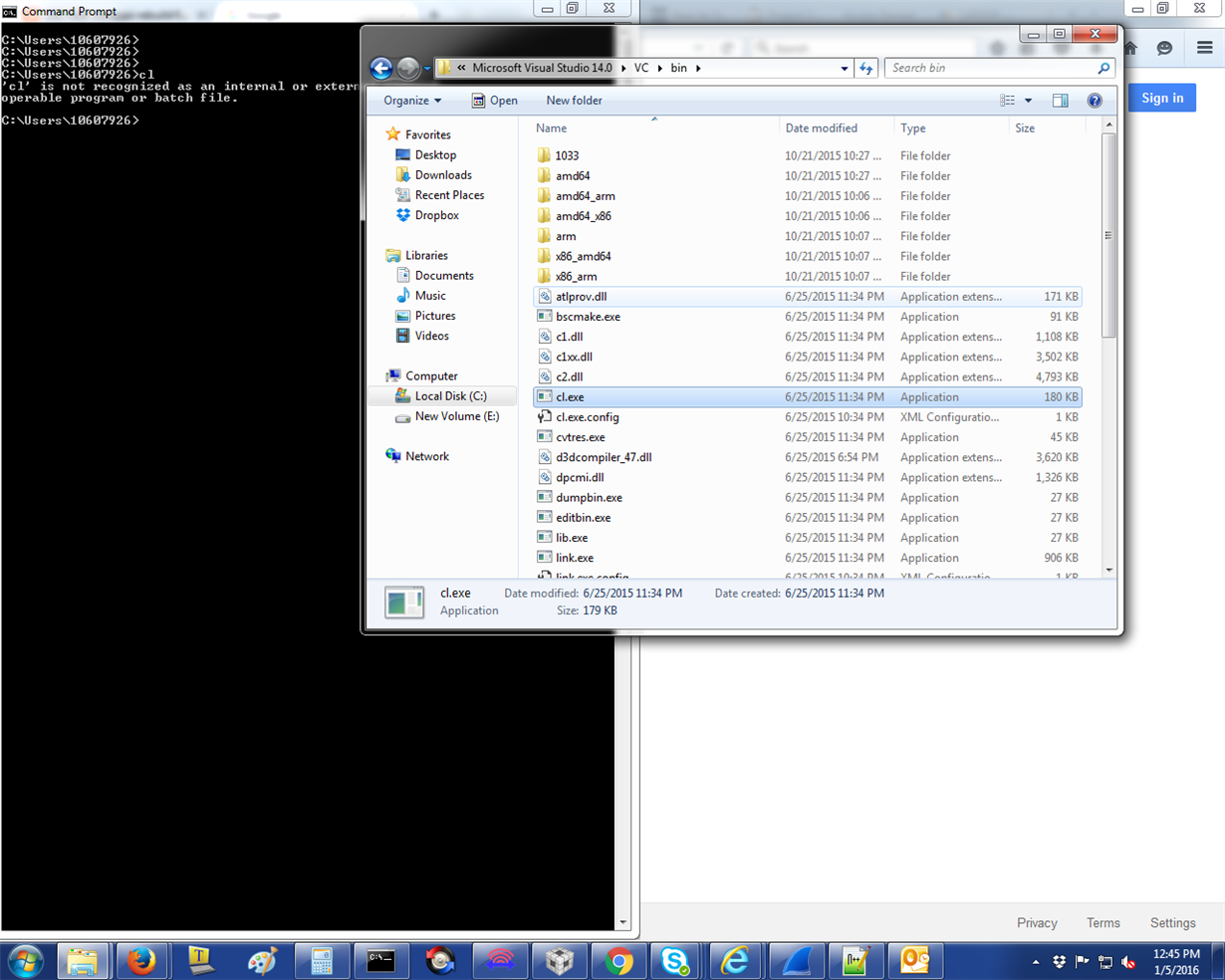Click the Search bin input field
This screenshot has height=980, width=1225.
[x=991, y=68]
